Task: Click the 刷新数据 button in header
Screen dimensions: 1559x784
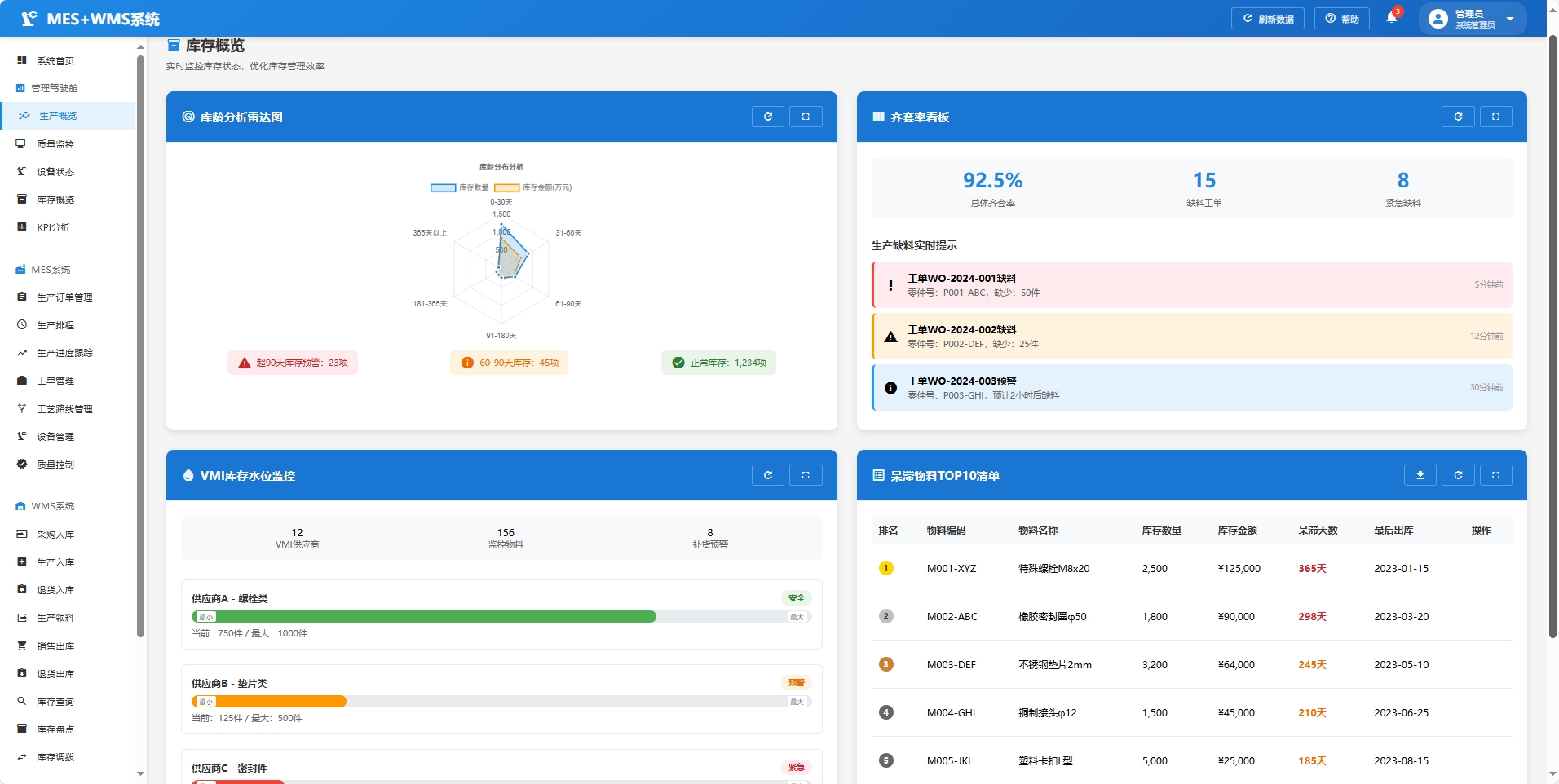Action: click(1267, 19)
